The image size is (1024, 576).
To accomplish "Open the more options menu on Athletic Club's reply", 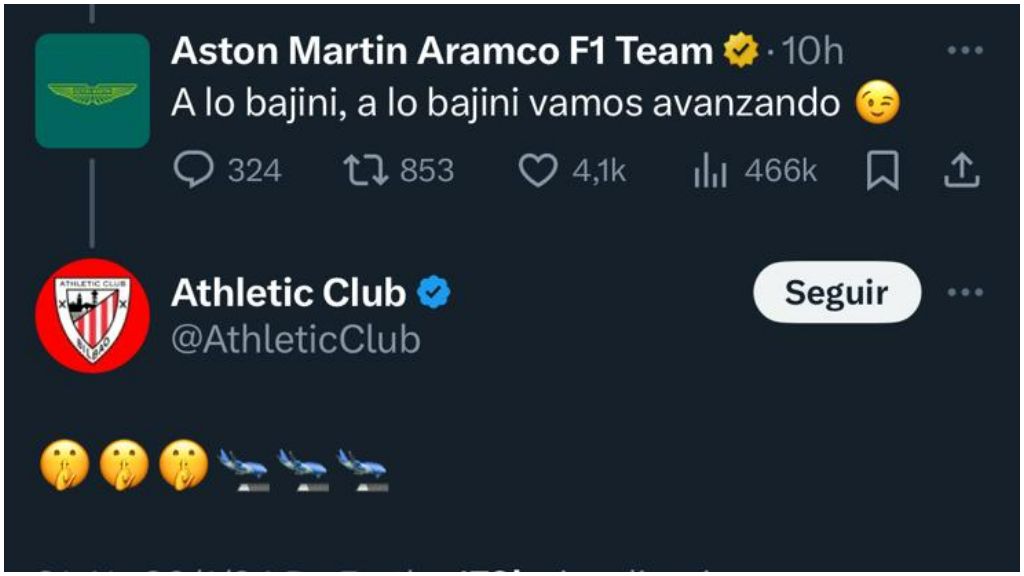I will 963,293.
